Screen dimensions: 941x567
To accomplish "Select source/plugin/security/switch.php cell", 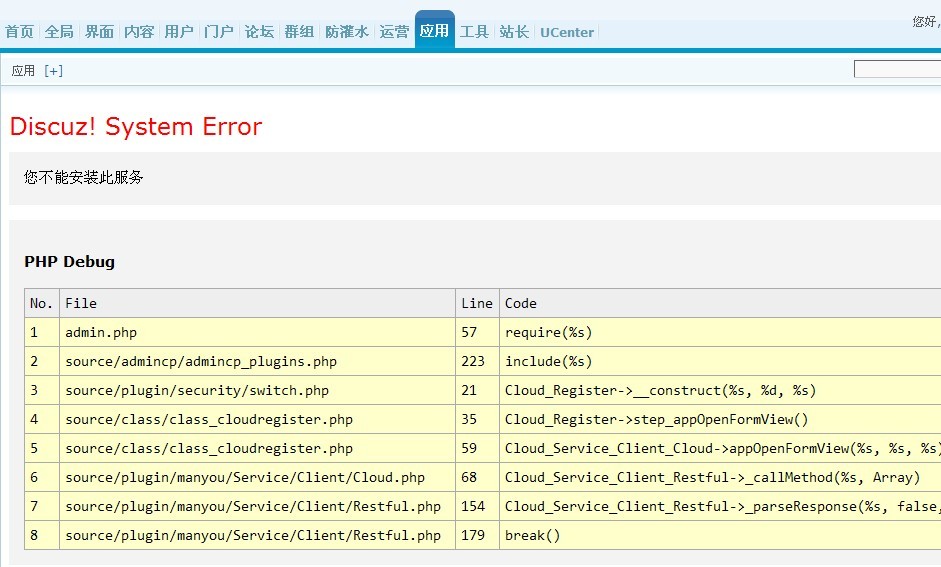I will coord(257,390).
